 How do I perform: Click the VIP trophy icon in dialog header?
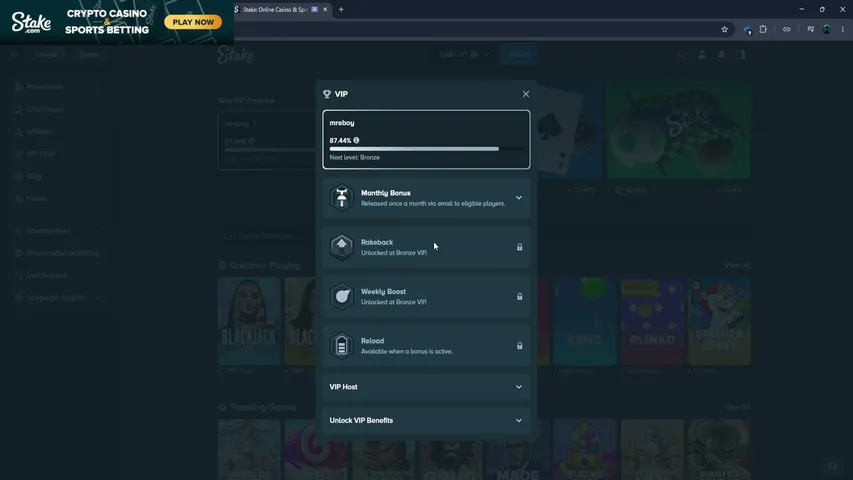(327, 94)
